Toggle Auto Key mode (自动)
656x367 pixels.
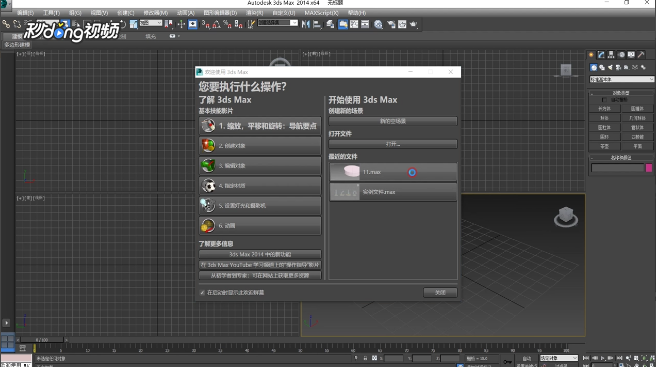pyautogui.click(x=527, y=358)
